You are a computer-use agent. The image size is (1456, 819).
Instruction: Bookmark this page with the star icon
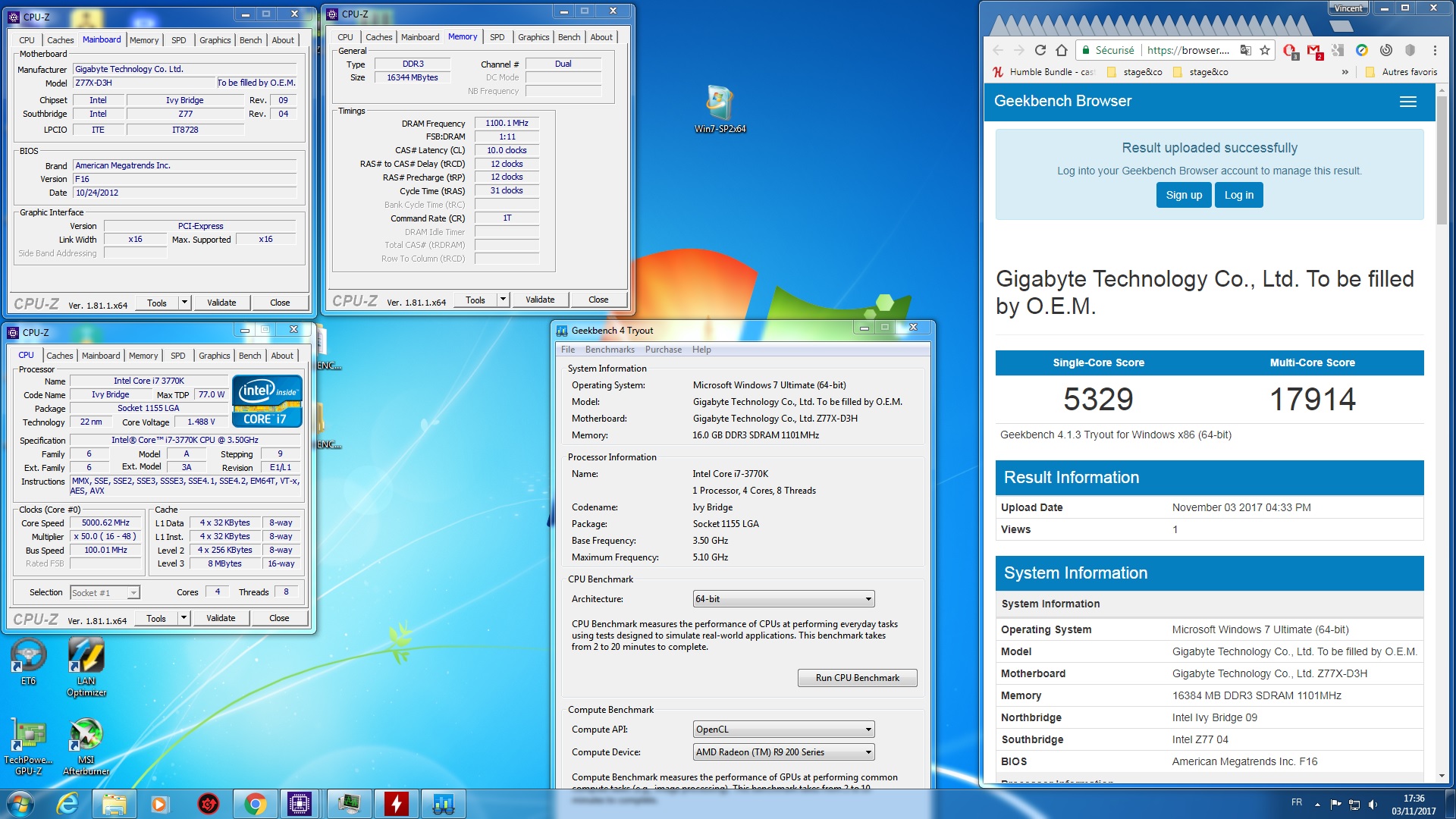coord(1264,50)
